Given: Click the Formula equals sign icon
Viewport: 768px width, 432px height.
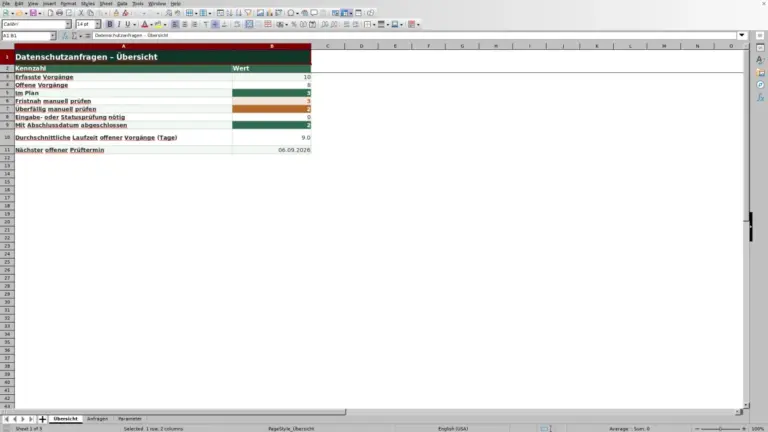Looking at the screenshot, I should click(88, 36).
